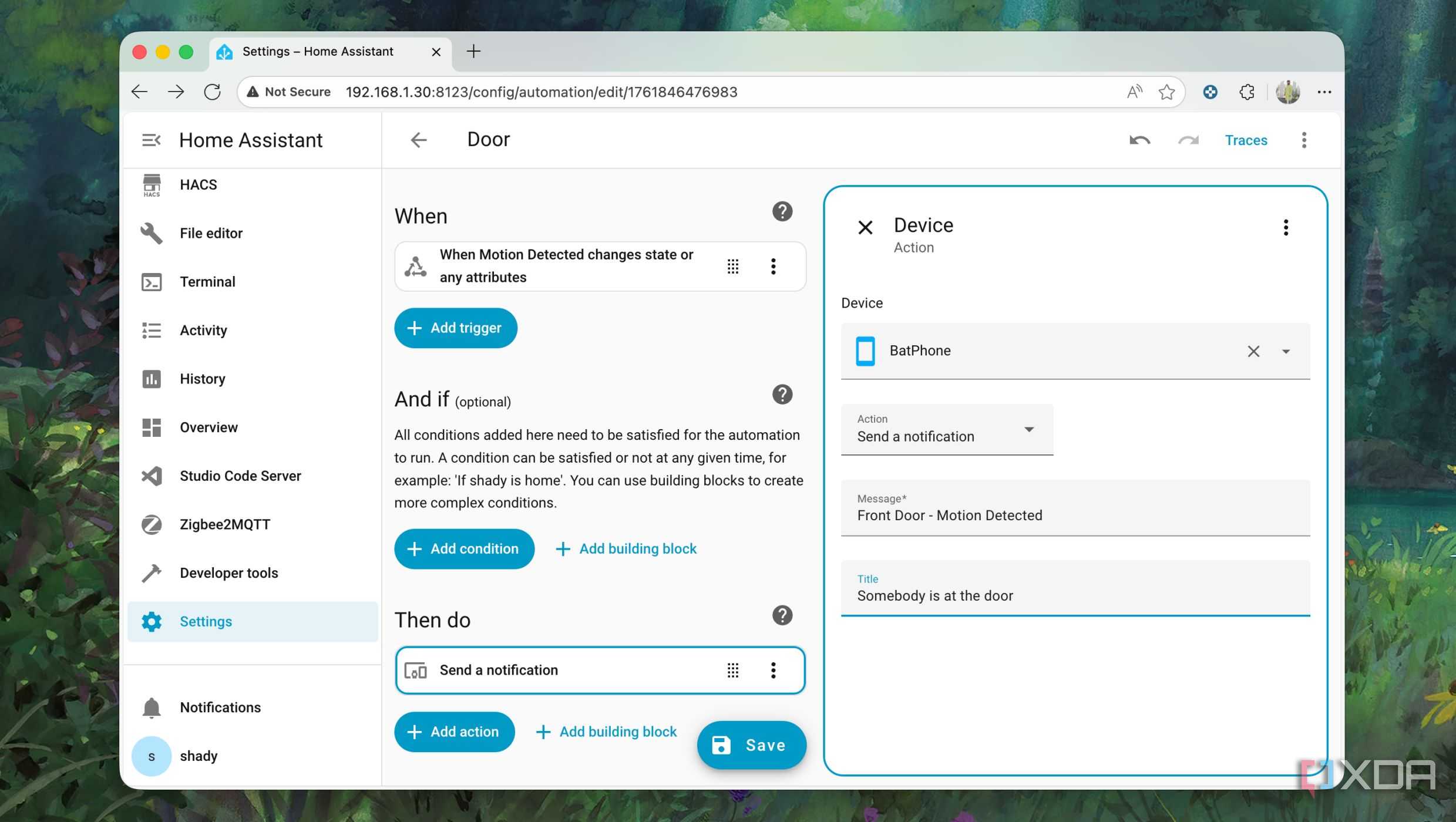Reload the page in the browser toolbar
This screenshot has height=822, width=1456.
212,92
